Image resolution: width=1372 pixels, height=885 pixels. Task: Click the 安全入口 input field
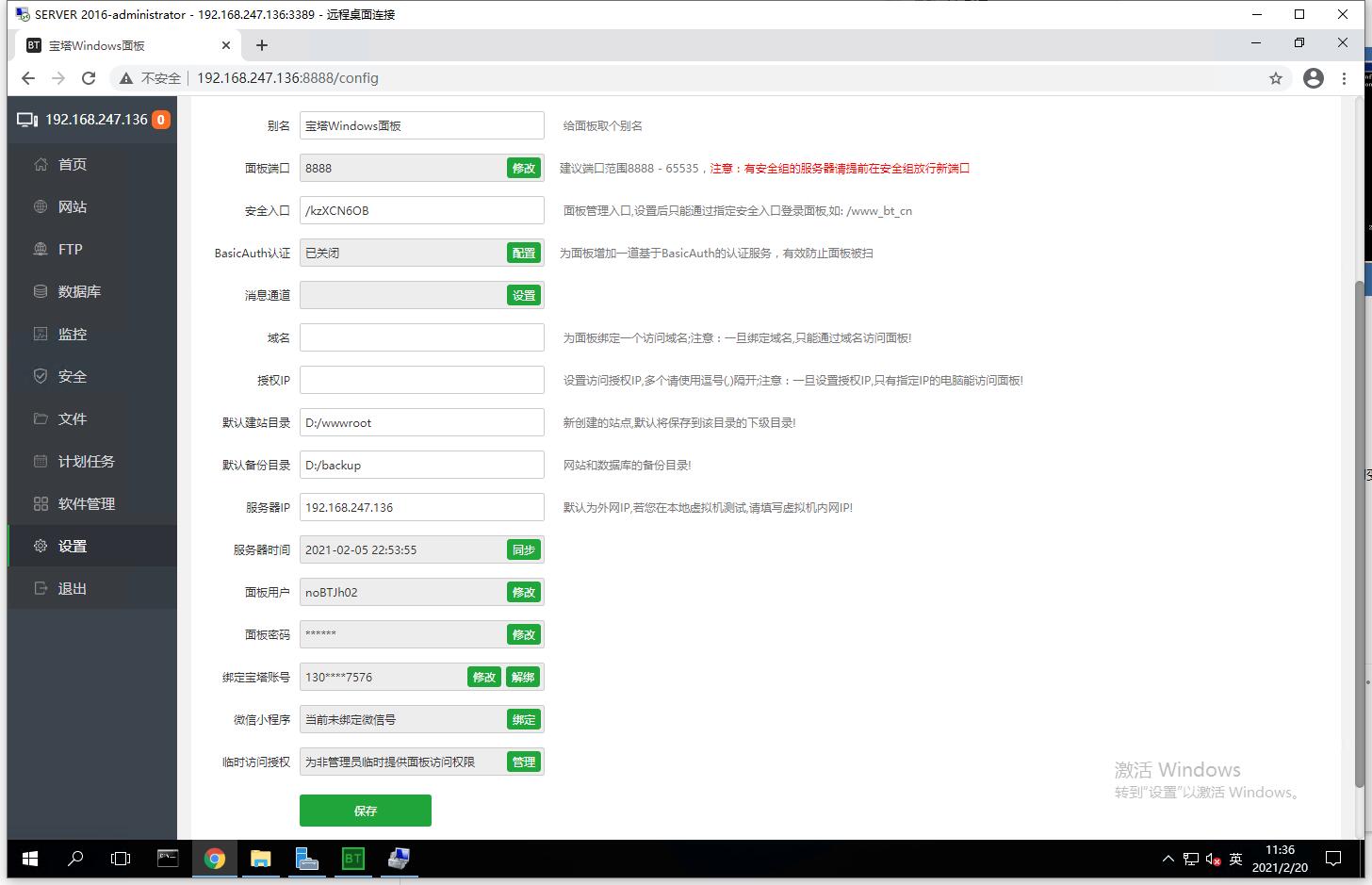tap(422, 210)
